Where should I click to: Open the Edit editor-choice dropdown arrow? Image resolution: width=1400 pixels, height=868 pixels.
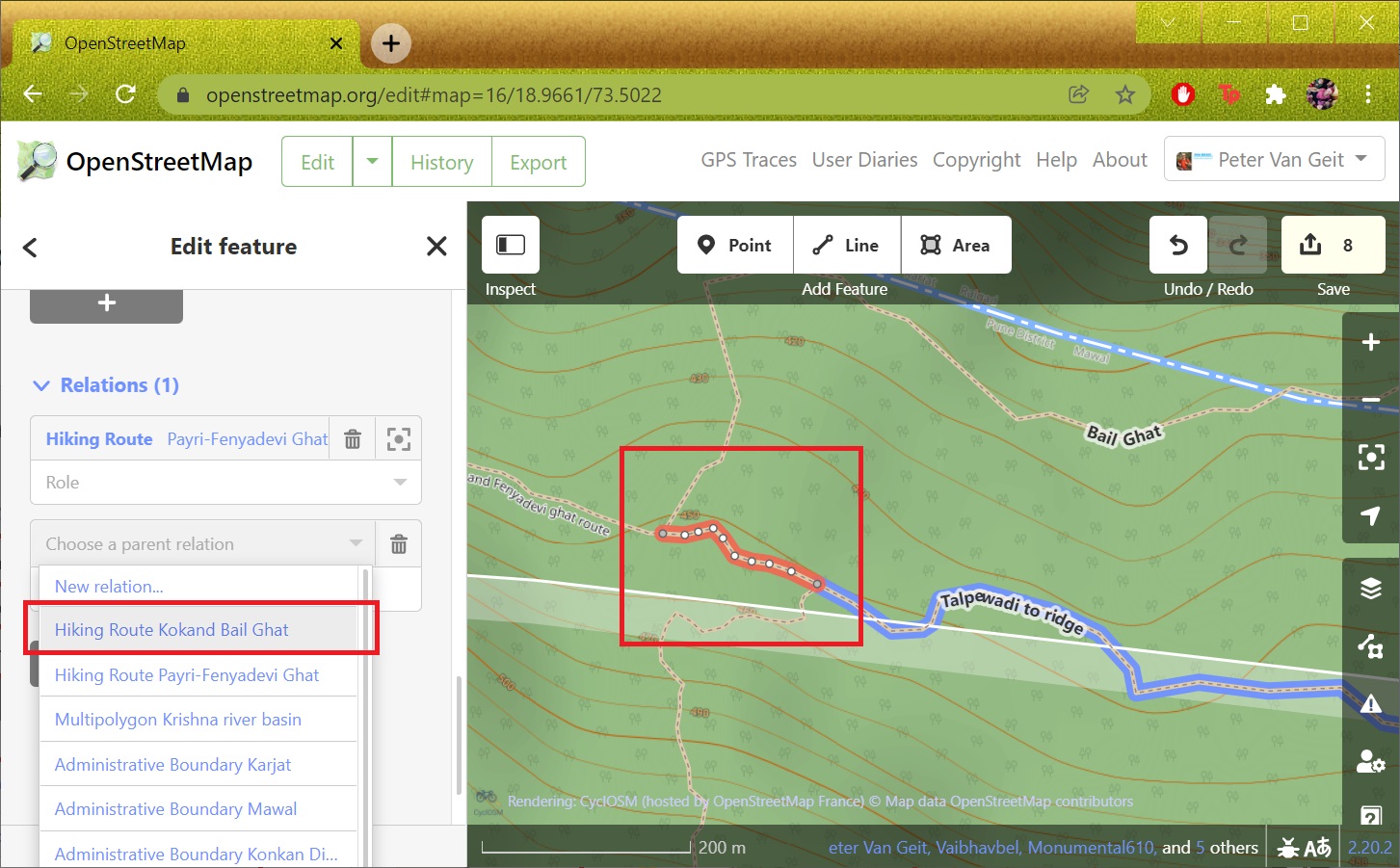[372, 162]
